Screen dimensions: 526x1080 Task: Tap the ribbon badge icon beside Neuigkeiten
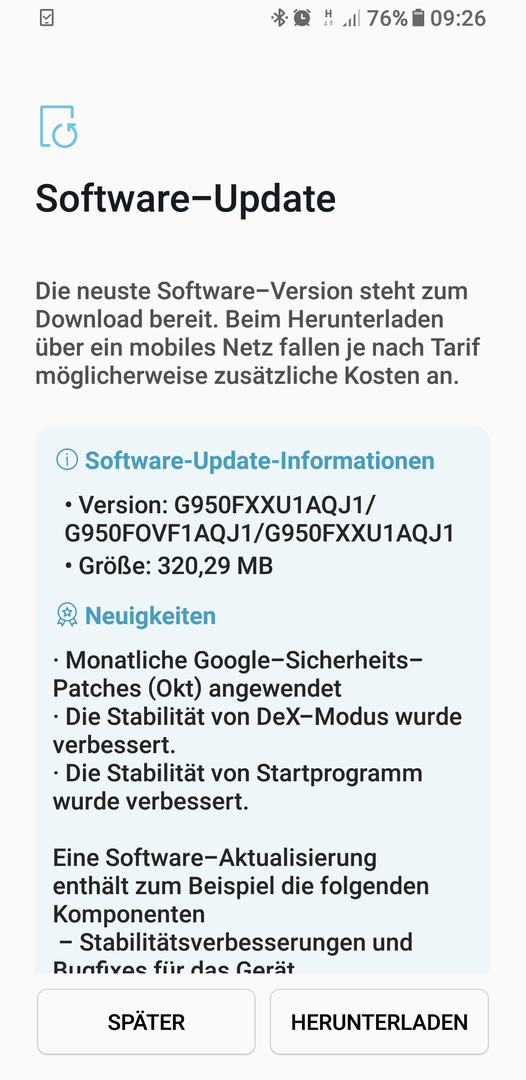(x=67, y=615)
